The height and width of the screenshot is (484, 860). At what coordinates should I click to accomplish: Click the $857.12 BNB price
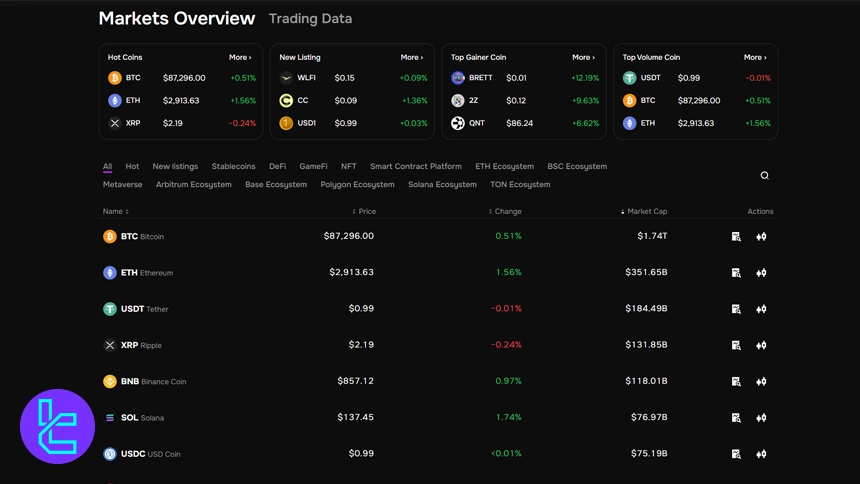tap(355, 381)
